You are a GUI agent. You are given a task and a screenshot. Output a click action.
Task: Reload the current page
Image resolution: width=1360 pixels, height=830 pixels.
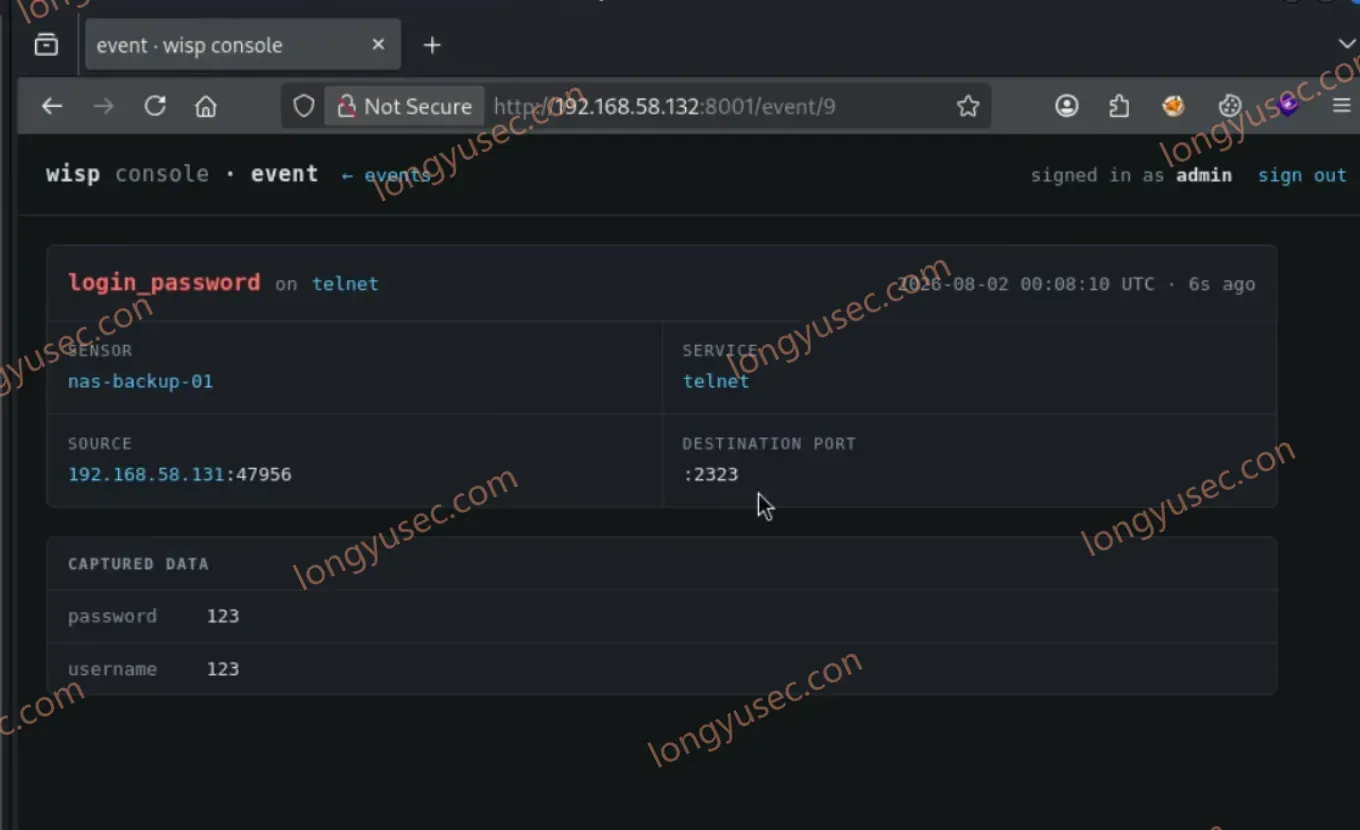pyautogui.click(x=155, y=106)
